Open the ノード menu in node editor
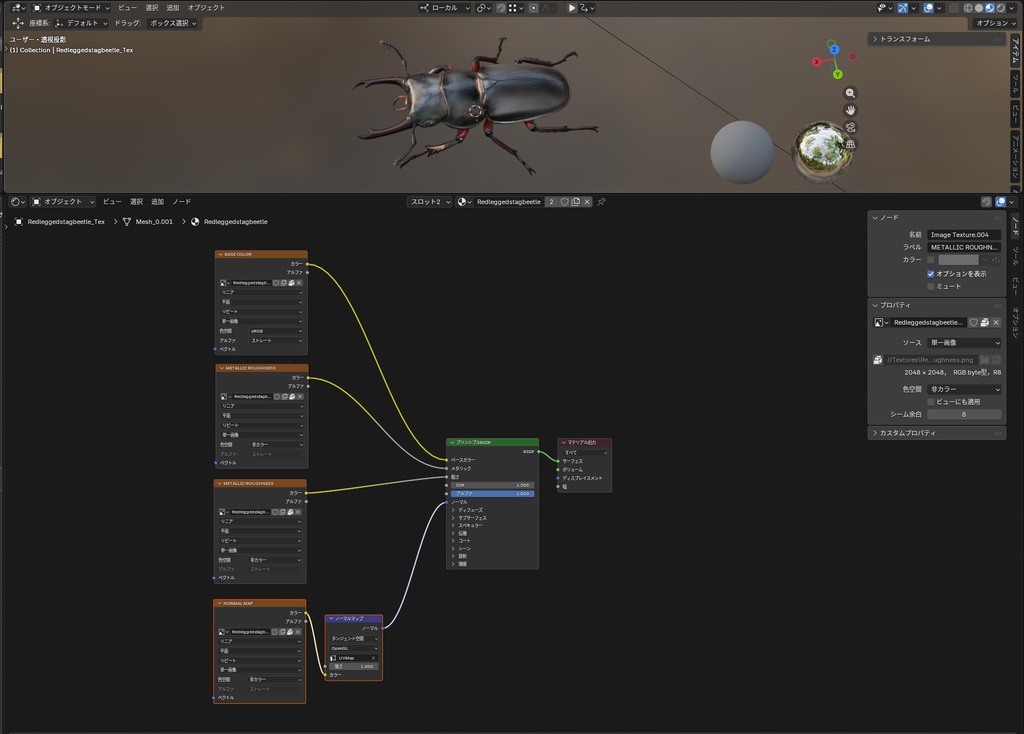Image resolution: width=1024 pixels, height=734 pixels. [182, 202]
